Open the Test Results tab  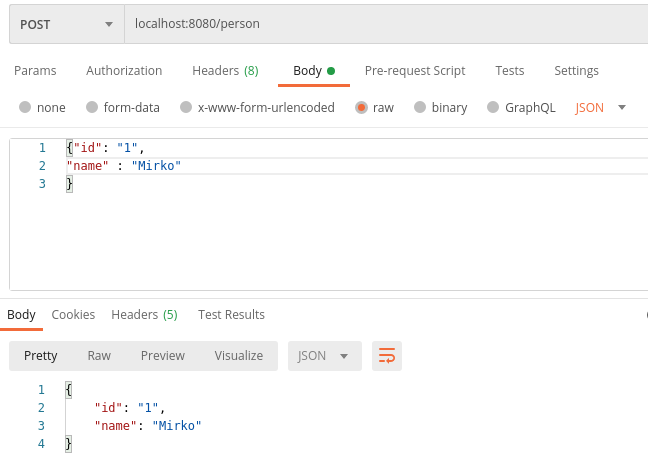[231, 314]
